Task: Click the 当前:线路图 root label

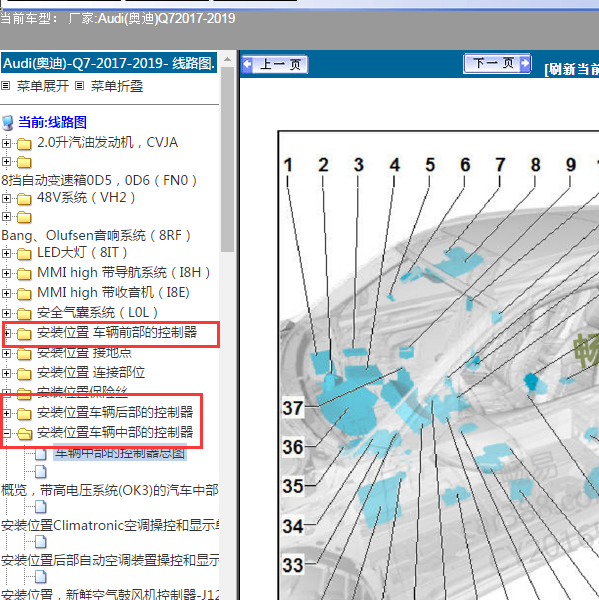Action: (x=52, y=122)
